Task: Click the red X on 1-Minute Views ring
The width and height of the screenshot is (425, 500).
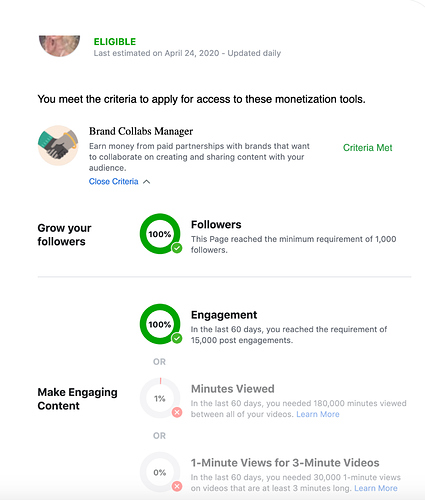Action: (177, 486)
